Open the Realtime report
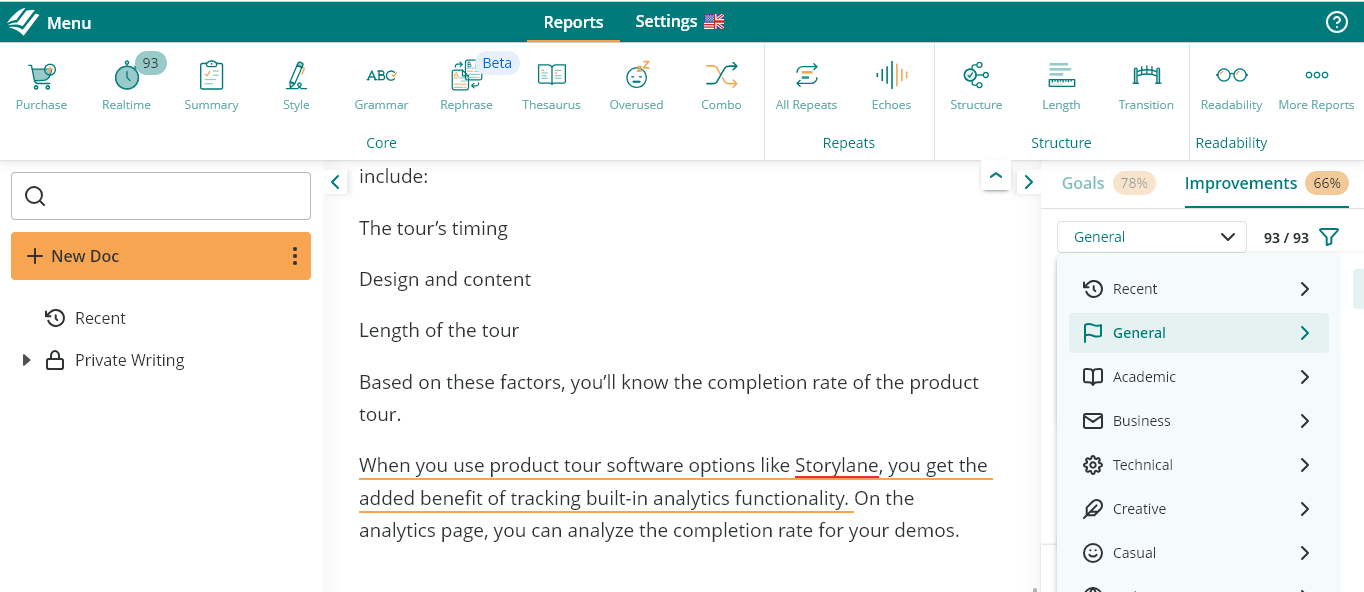Viewport: 1364px width, 592px height. point(127,84)
